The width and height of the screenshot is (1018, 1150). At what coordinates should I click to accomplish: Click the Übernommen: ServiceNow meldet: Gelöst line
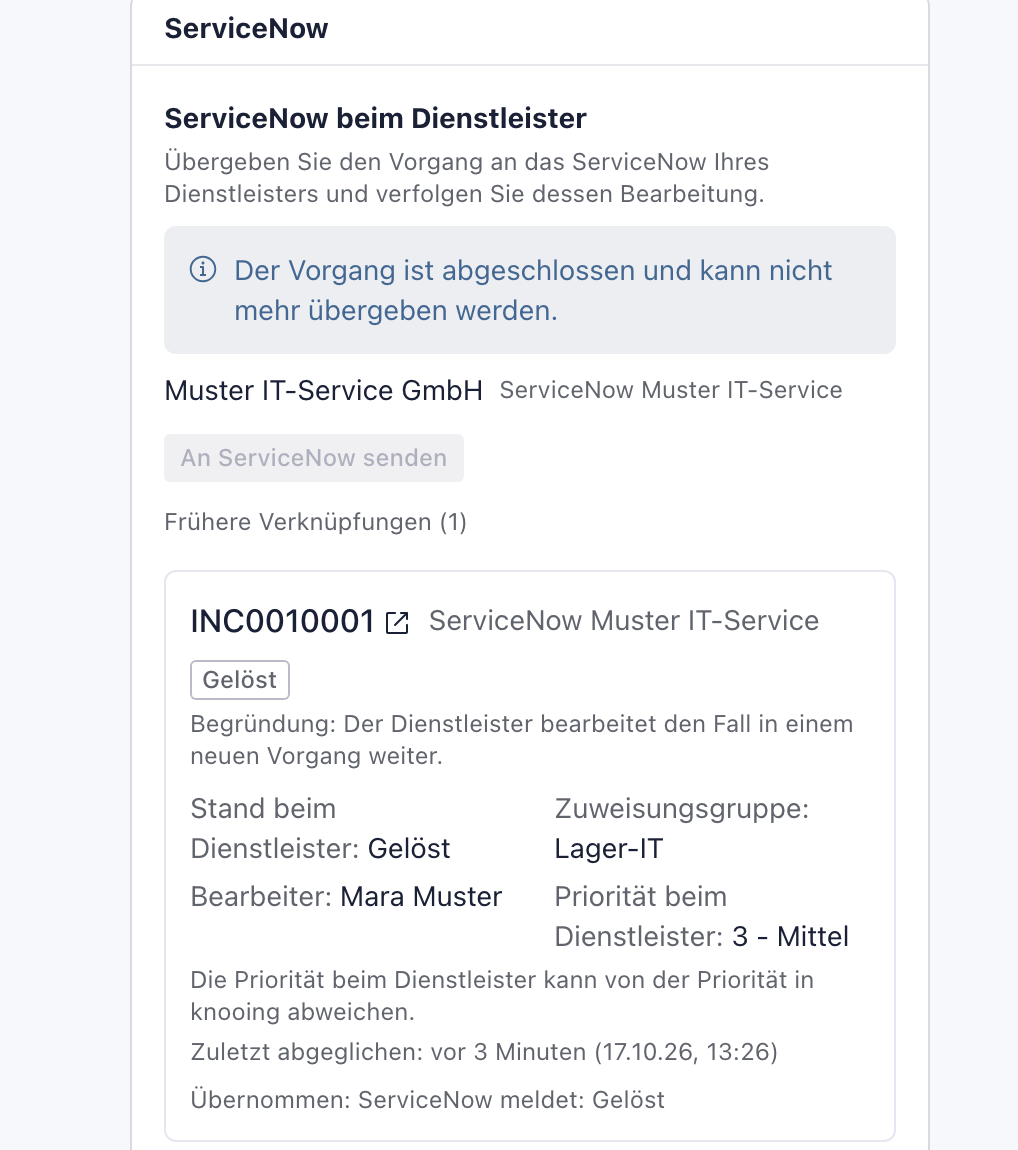pyautogui.click(x=428, y=1099)
